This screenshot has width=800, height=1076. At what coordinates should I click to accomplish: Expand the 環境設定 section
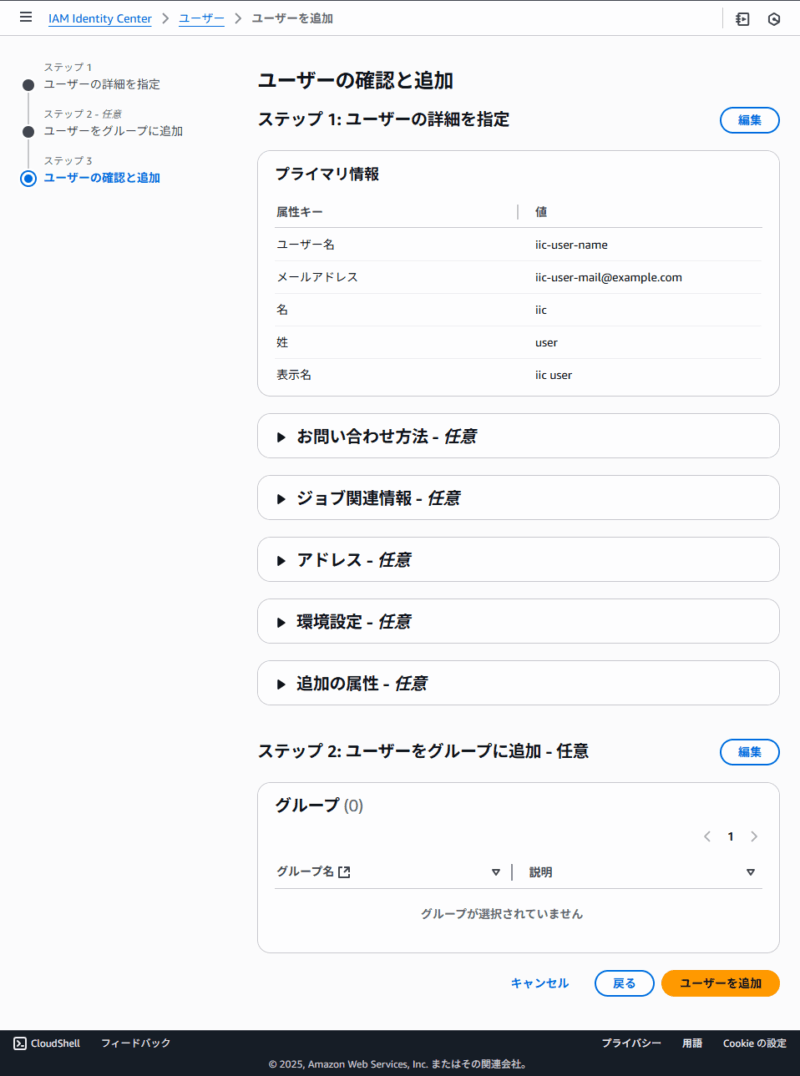[518, 622]
